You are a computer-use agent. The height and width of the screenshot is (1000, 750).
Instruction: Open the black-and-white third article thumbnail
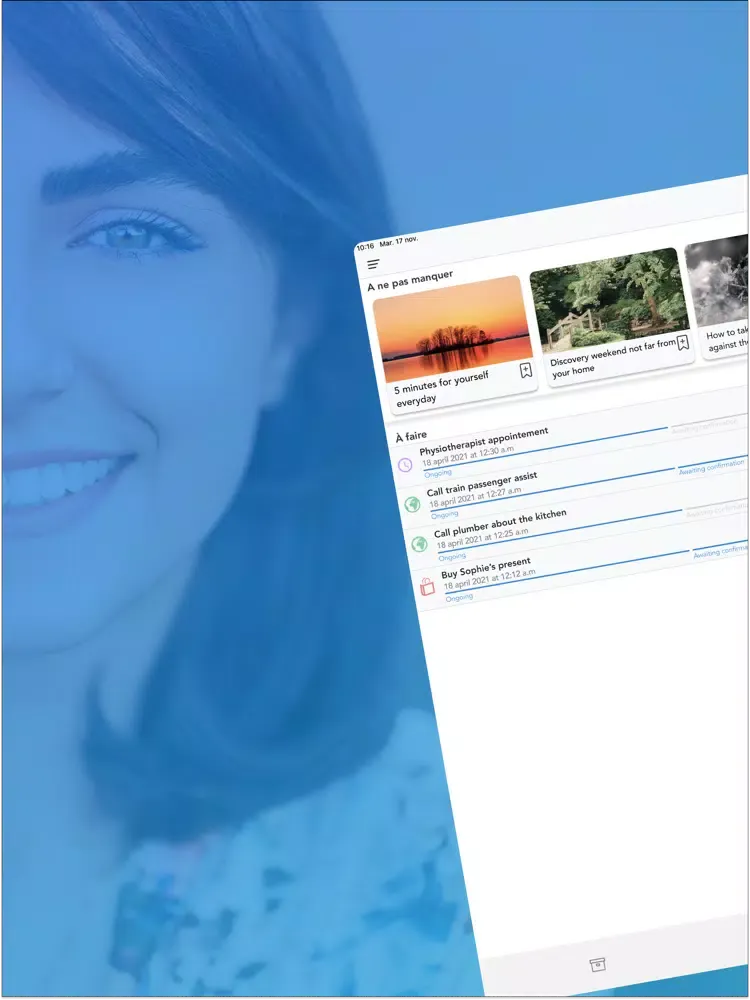[717, 280]
